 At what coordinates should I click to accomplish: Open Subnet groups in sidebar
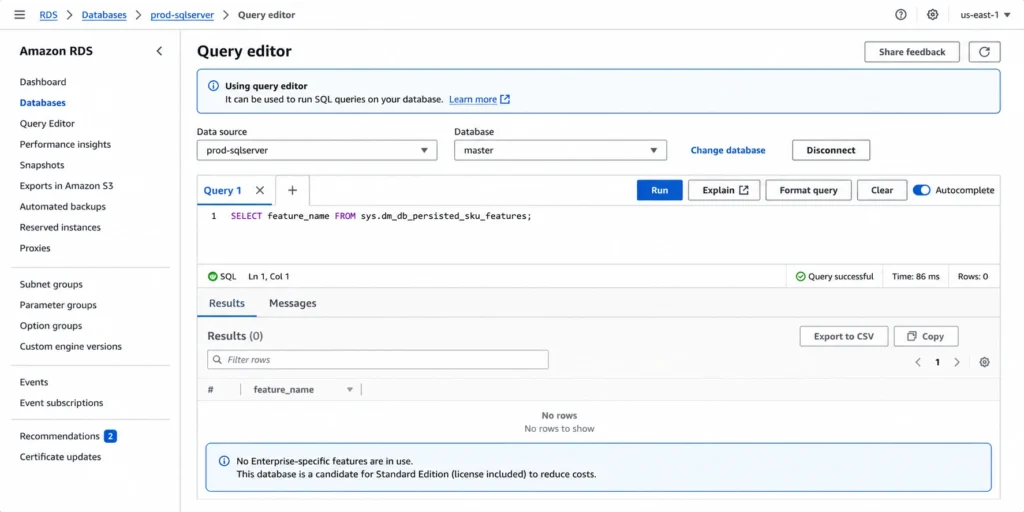(51, 284)
